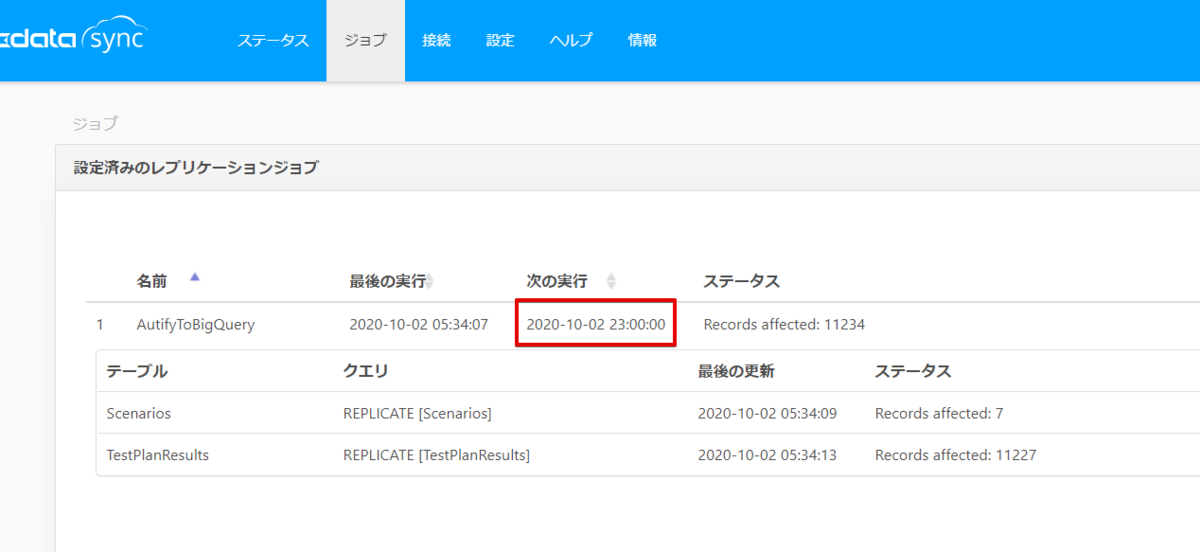
Task: Click the 名前 column header
Action: (152, 281)
